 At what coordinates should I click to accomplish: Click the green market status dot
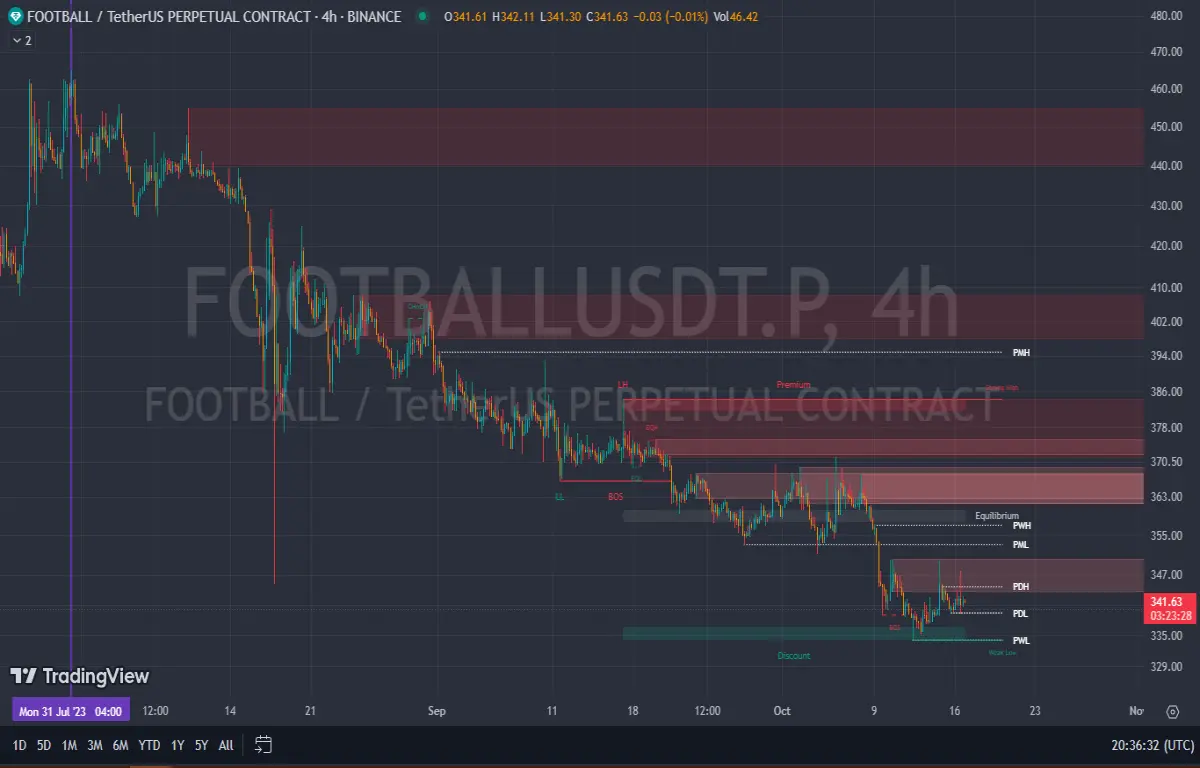pyautogui.click(x=422, y=17)
